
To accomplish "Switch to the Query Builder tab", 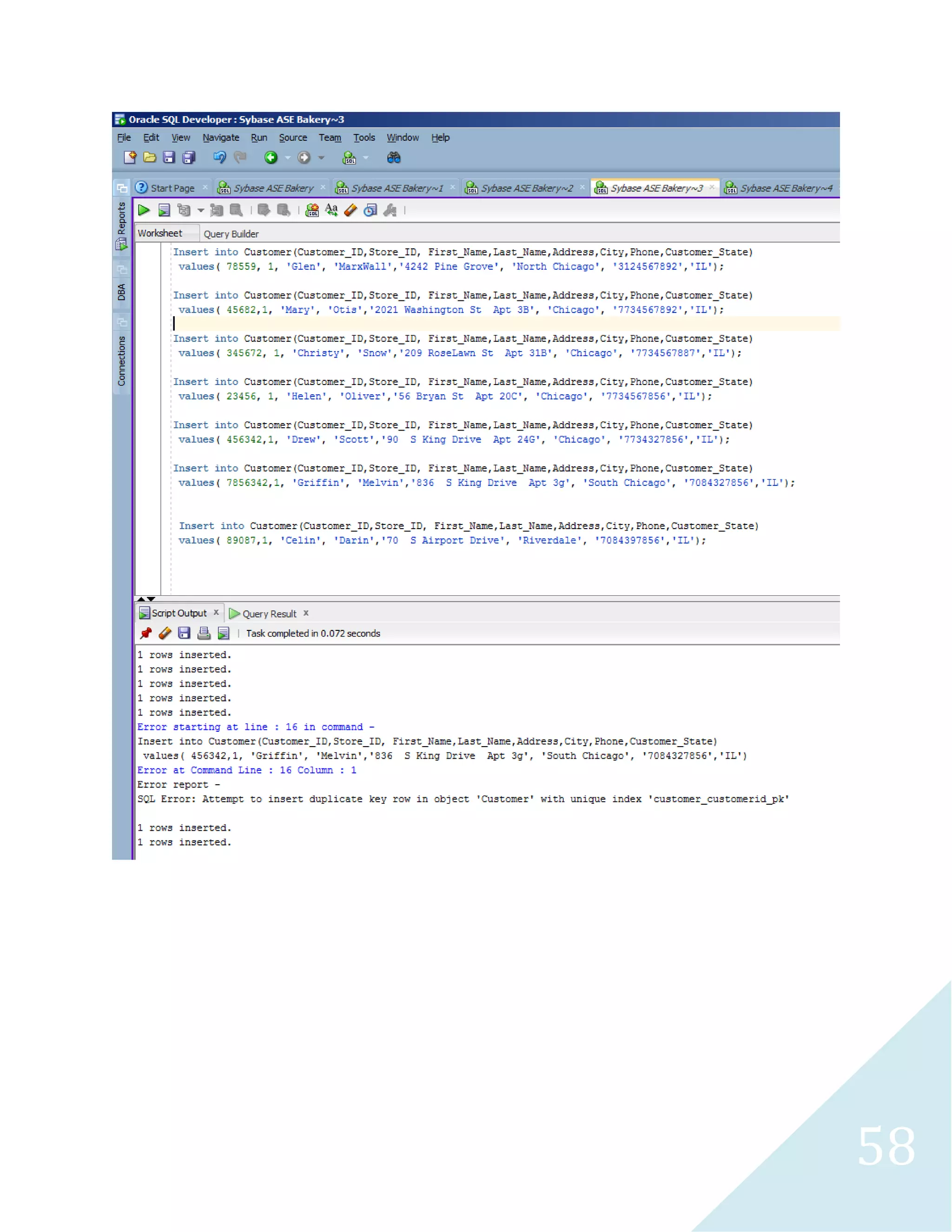I will point(231,234).
